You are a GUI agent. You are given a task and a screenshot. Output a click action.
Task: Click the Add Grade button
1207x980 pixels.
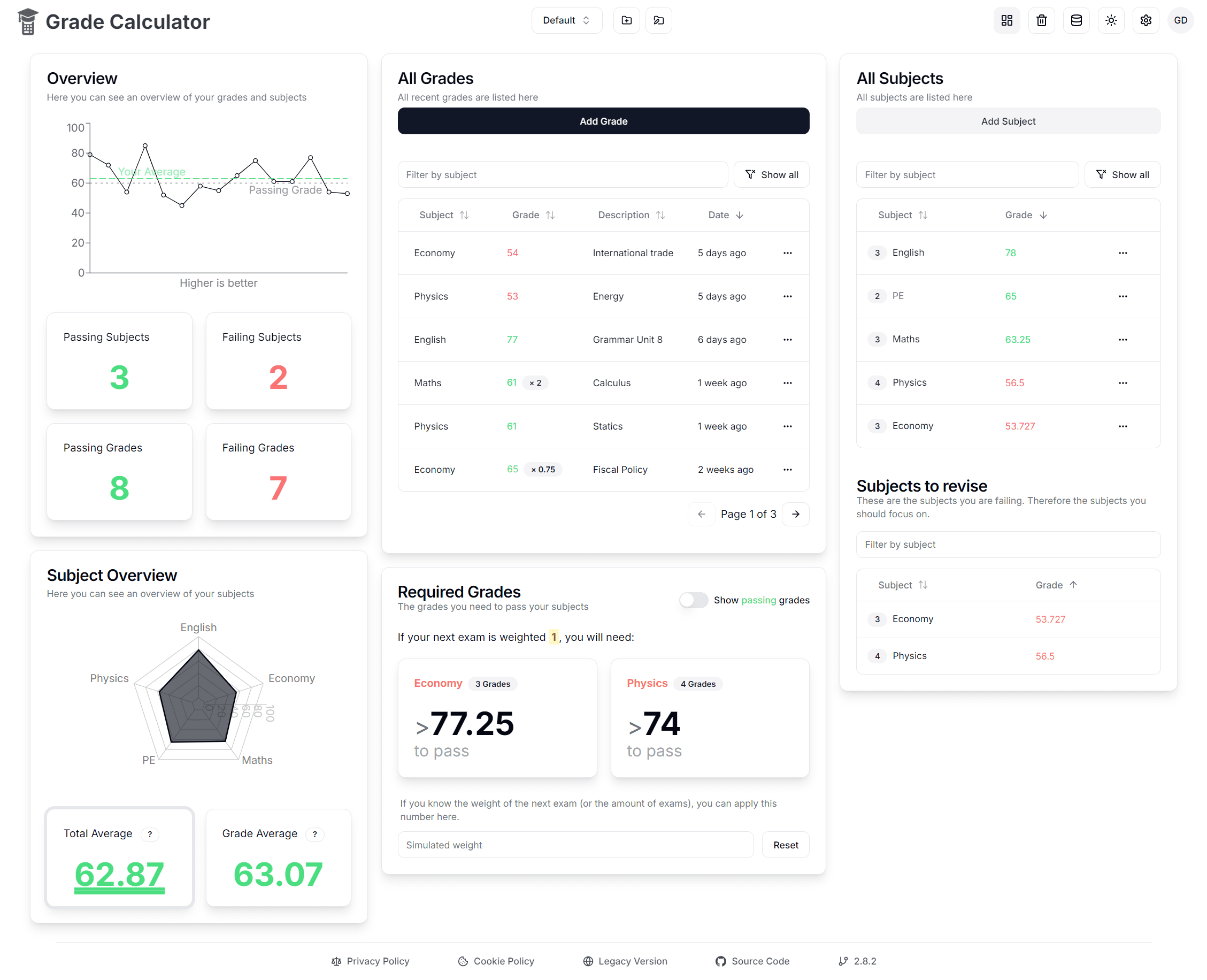click(603, 121)
